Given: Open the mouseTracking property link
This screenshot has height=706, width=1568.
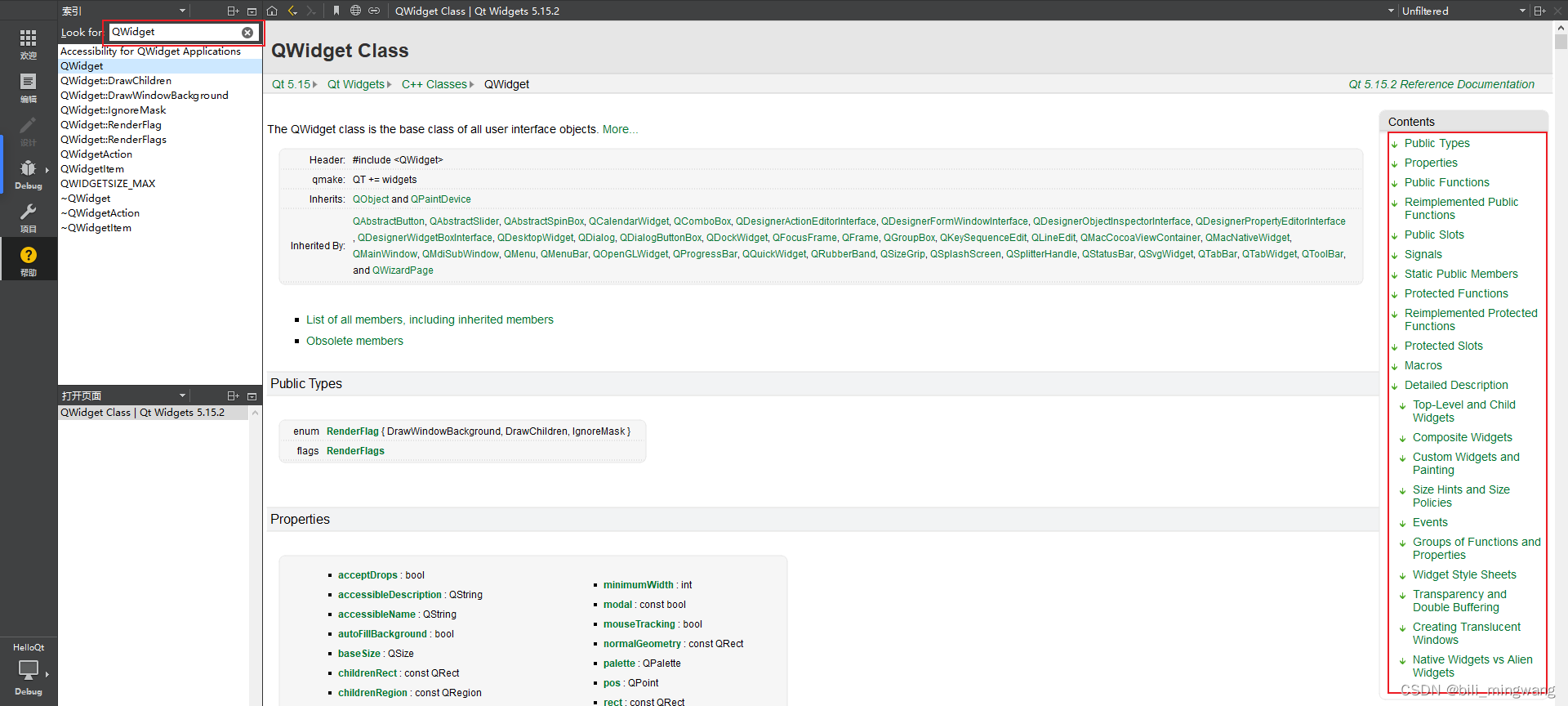Looking at the screenshot, I should 639,624.
